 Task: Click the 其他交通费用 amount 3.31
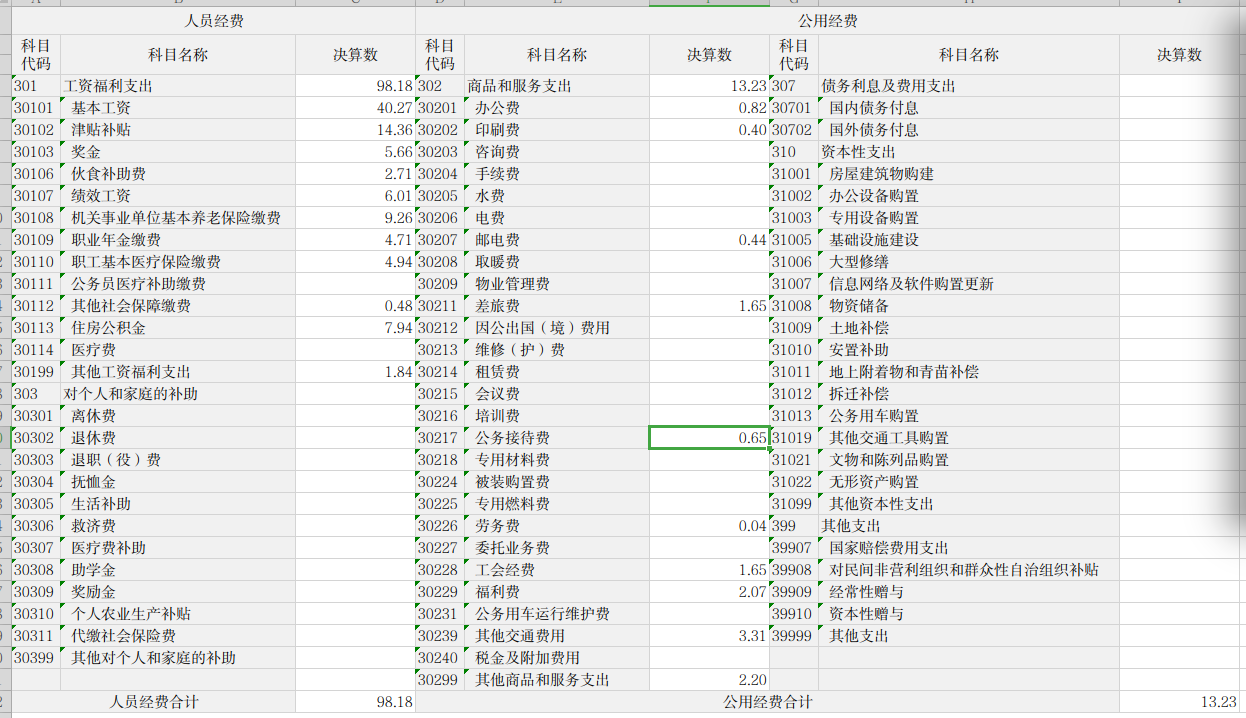709,636
